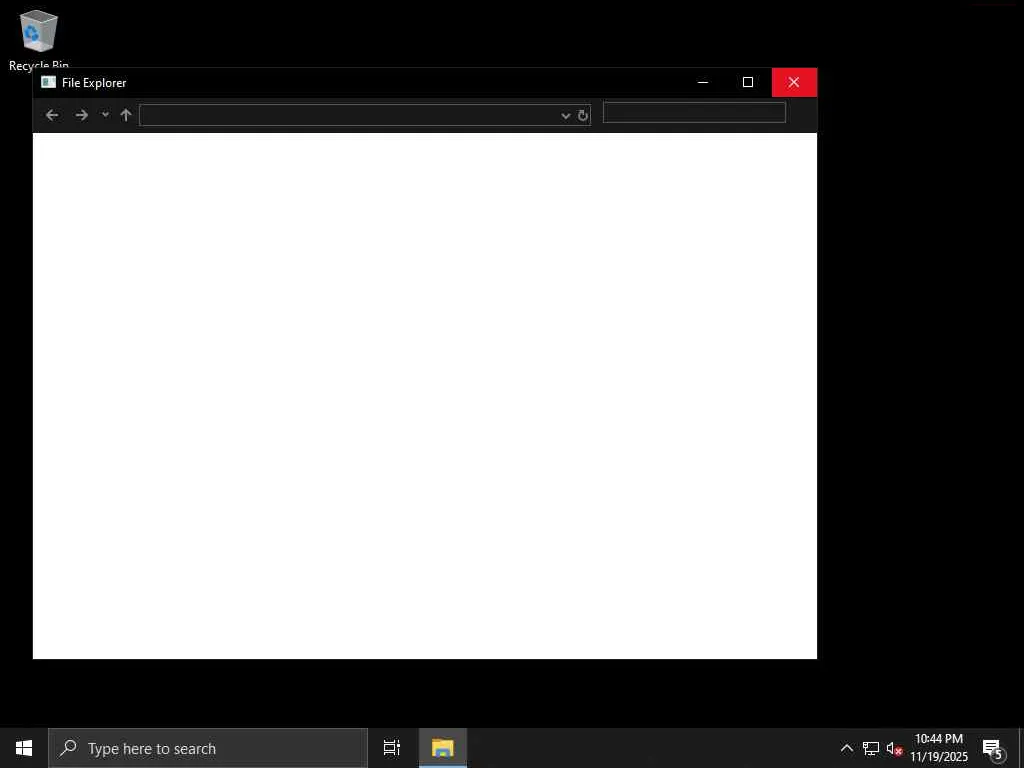Open the clock showing 10:44 PM
The image size is (1024, 768).
pyautogui.click(x=938, y=748)
